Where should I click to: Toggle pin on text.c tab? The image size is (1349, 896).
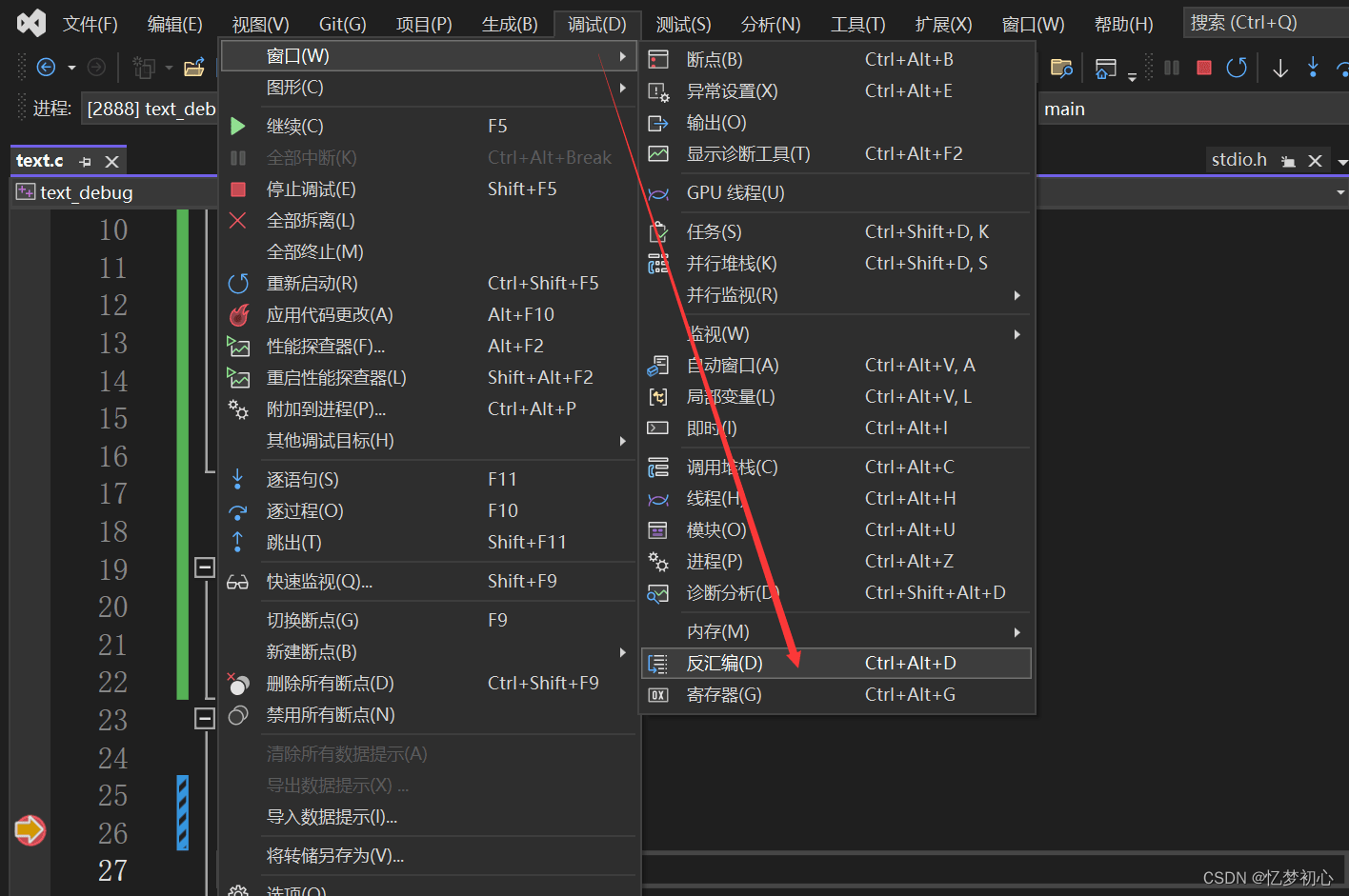pyautogui.click(x=86, y=162)
